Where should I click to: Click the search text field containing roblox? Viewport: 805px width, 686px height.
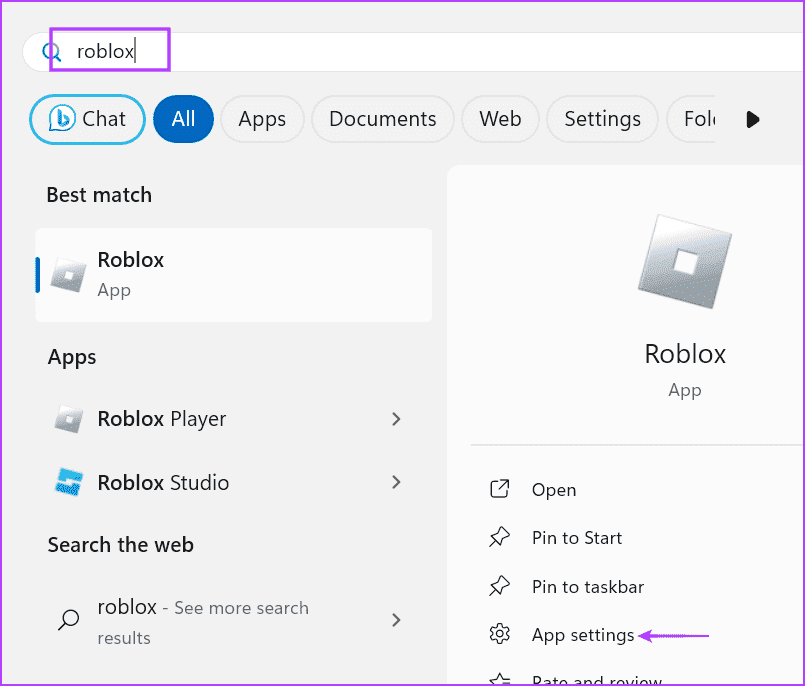411,51
